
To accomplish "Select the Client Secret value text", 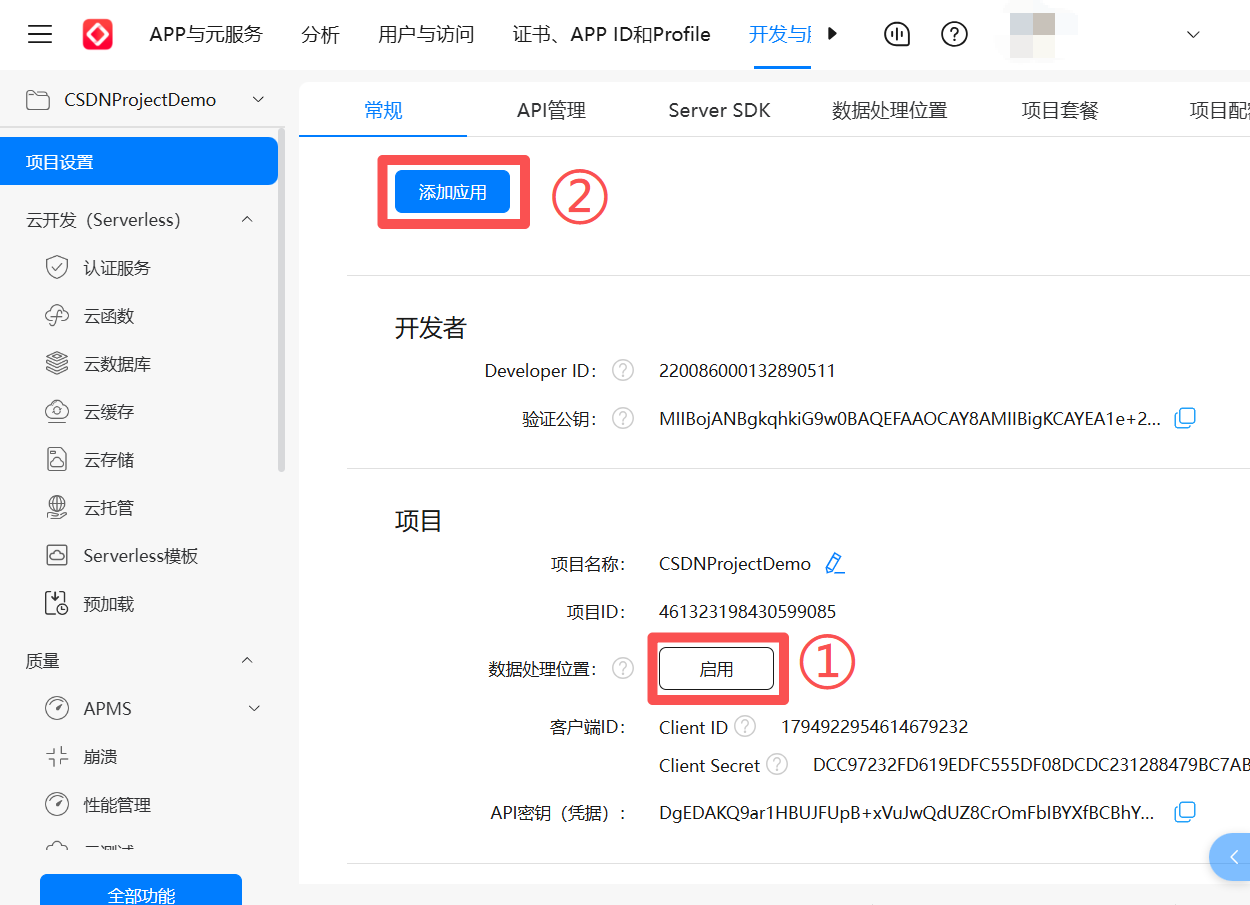I will 1031,766.
